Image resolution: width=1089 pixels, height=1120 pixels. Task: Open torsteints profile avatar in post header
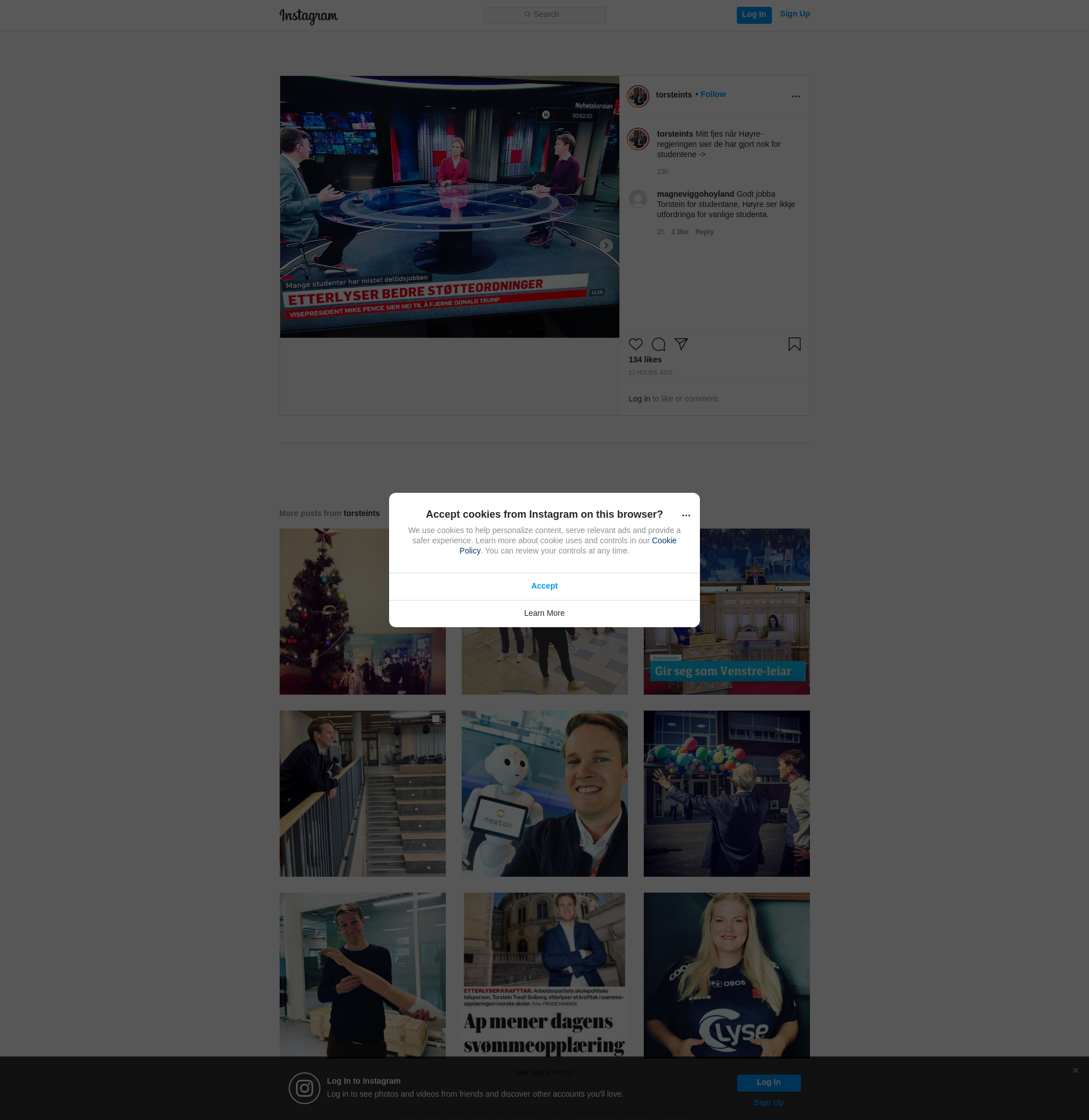[638, 95]
